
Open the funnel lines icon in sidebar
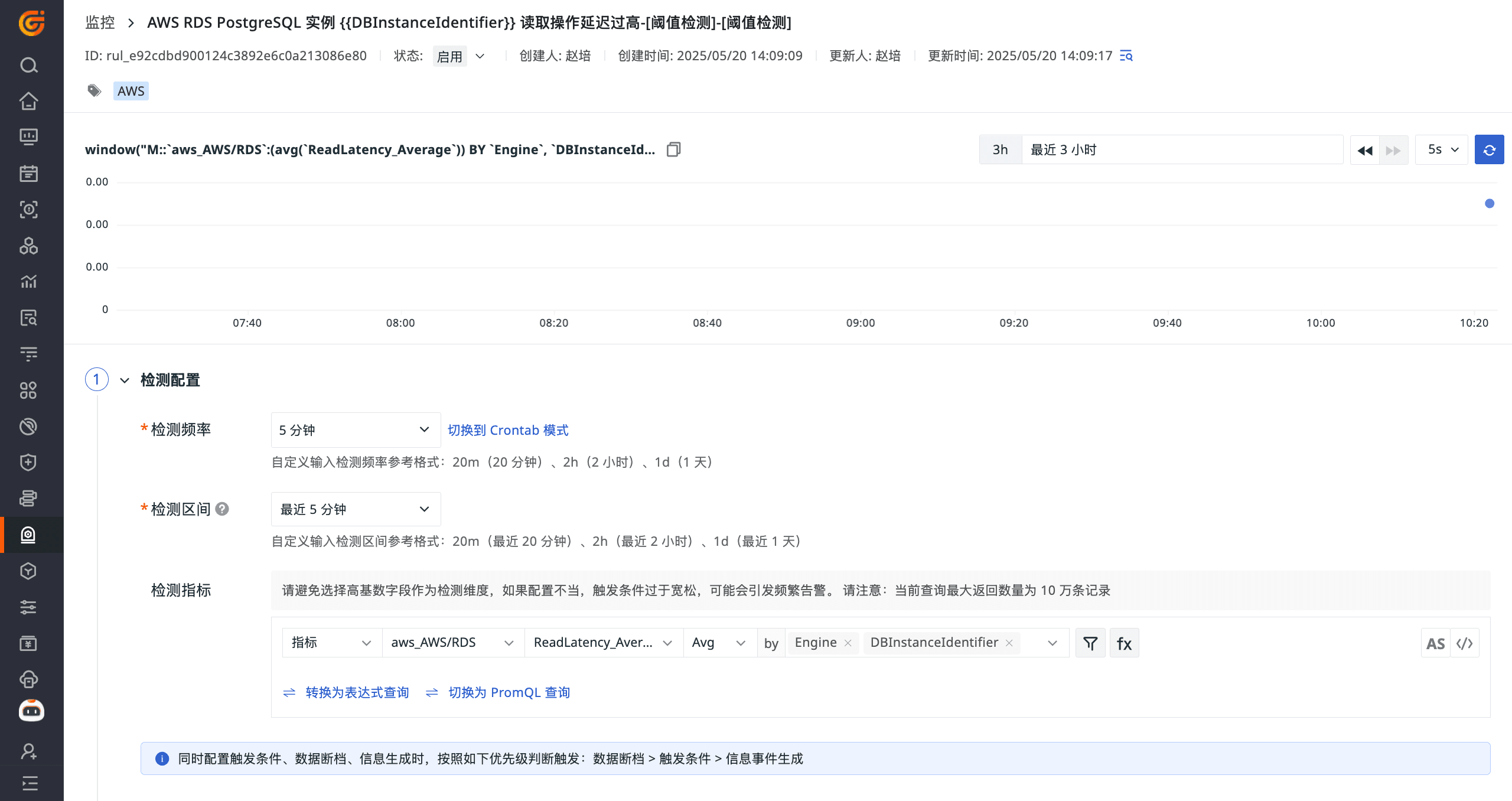[x=29, y=354]
